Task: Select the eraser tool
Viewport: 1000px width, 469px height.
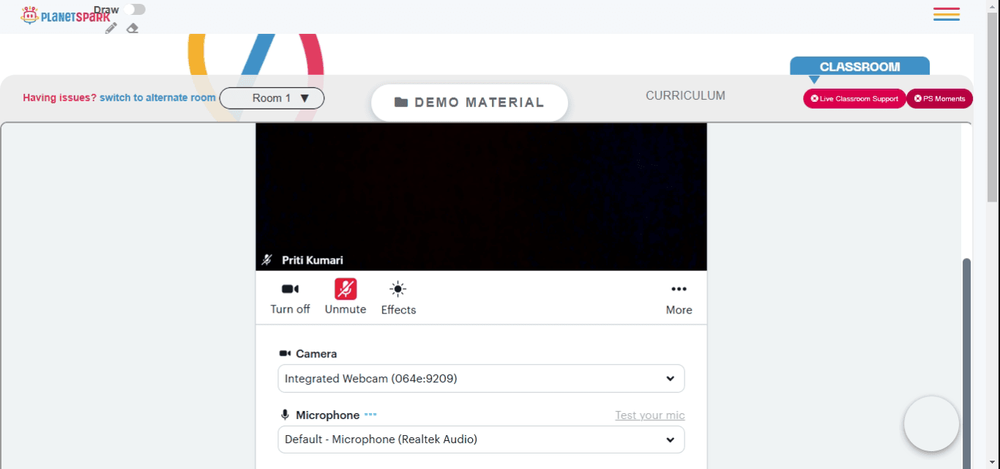Action: pos(132,28)
